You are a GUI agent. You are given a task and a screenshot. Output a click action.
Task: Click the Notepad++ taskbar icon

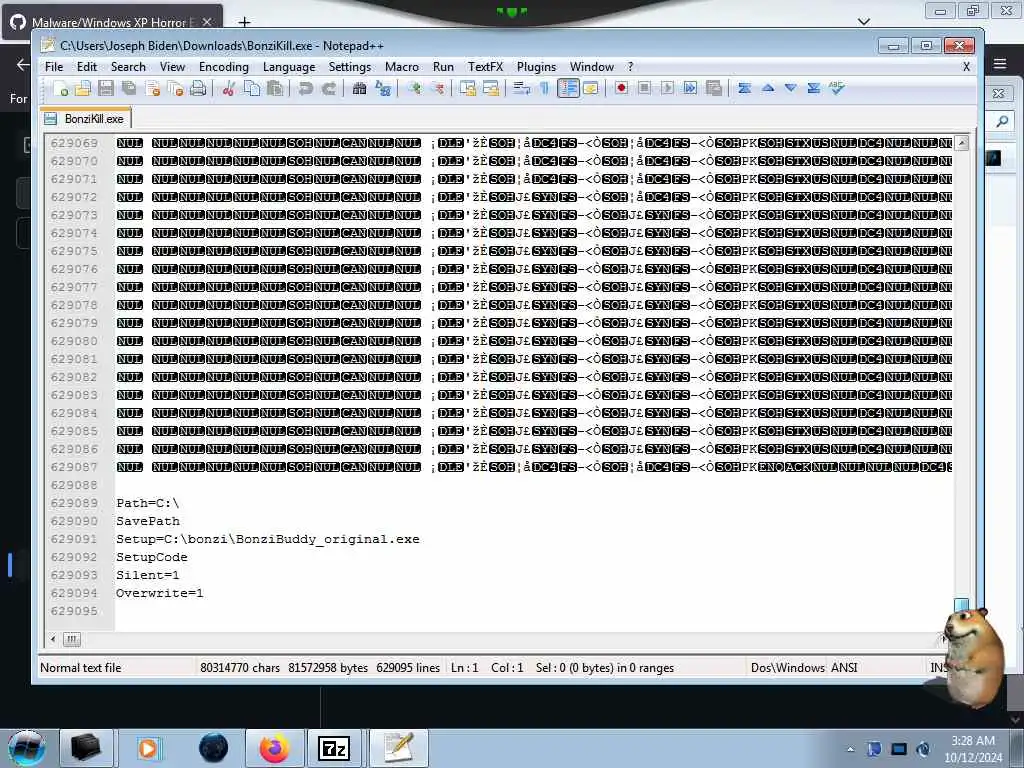tap(398, 748)
